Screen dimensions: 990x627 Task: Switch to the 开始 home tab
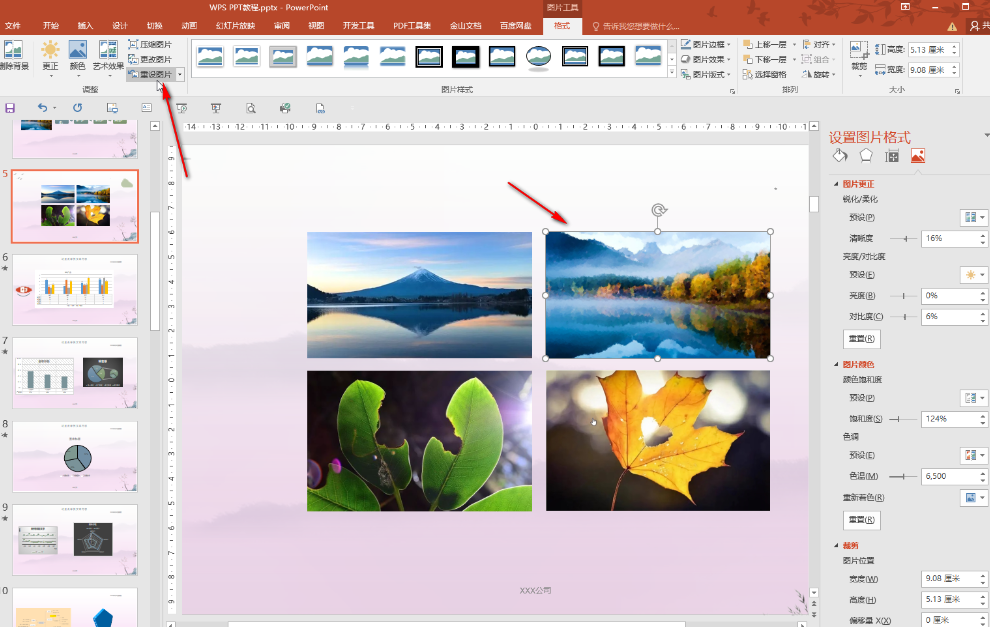click(x=51, y=26)
